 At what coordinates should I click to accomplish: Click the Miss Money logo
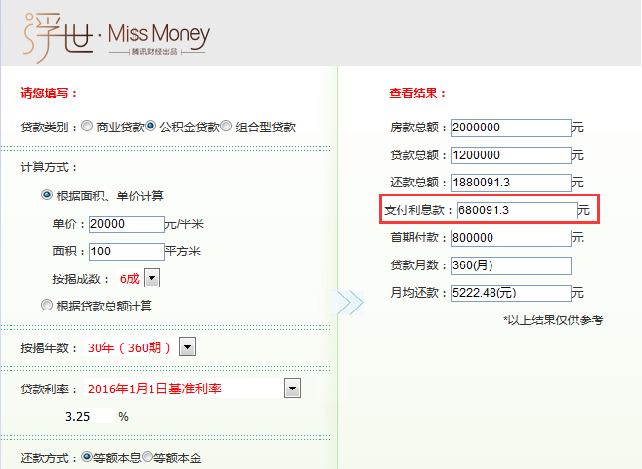[x=116, y=35]
